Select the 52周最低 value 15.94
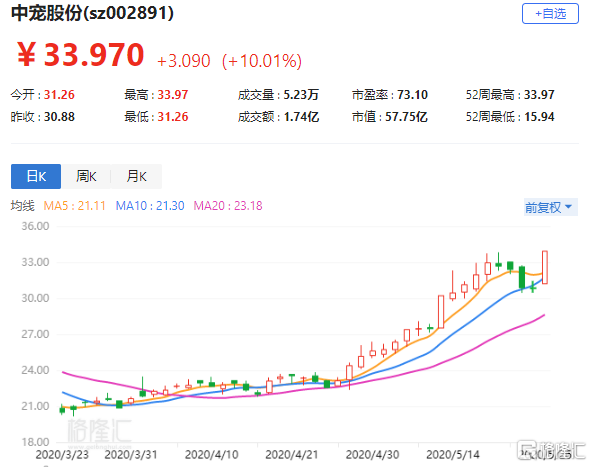 tap(539, 117)
